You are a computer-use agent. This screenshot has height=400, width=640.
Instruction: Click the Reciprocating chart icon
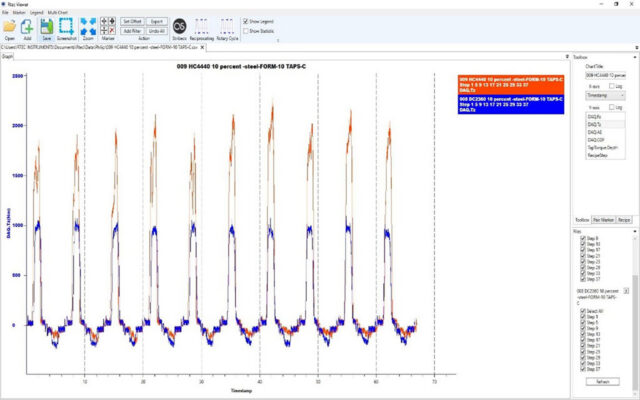click(x=201, y=26)
